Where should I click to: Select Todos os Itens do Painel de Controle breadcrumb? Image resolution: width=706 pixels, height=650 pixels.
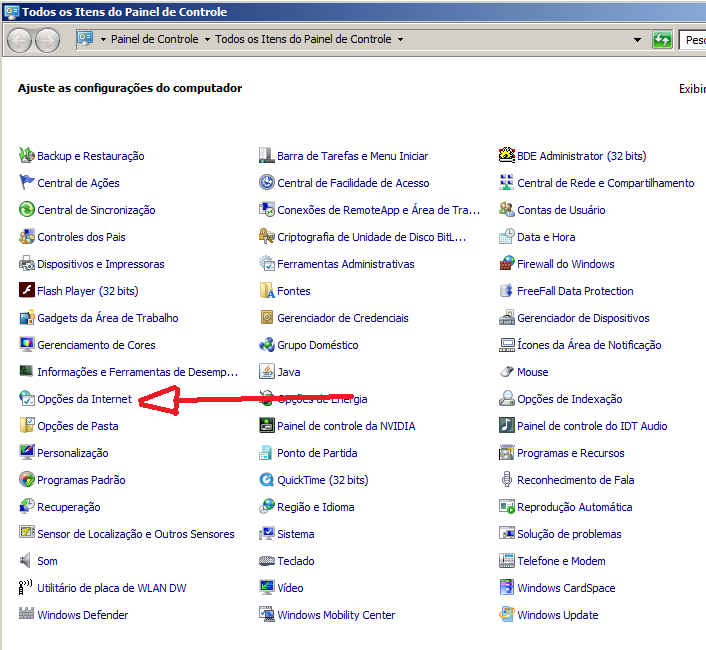point(303,39)
